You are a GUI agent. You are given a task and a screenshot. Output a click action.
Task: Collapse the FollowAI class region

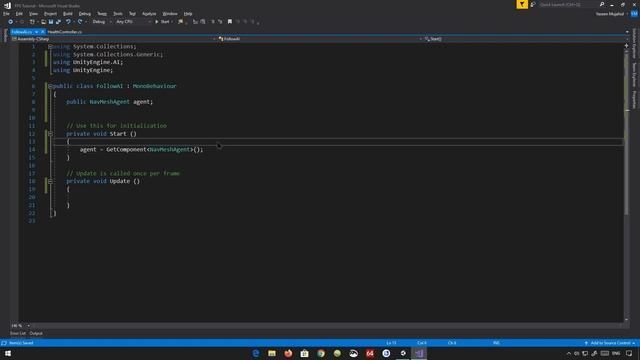click(50, 86)
